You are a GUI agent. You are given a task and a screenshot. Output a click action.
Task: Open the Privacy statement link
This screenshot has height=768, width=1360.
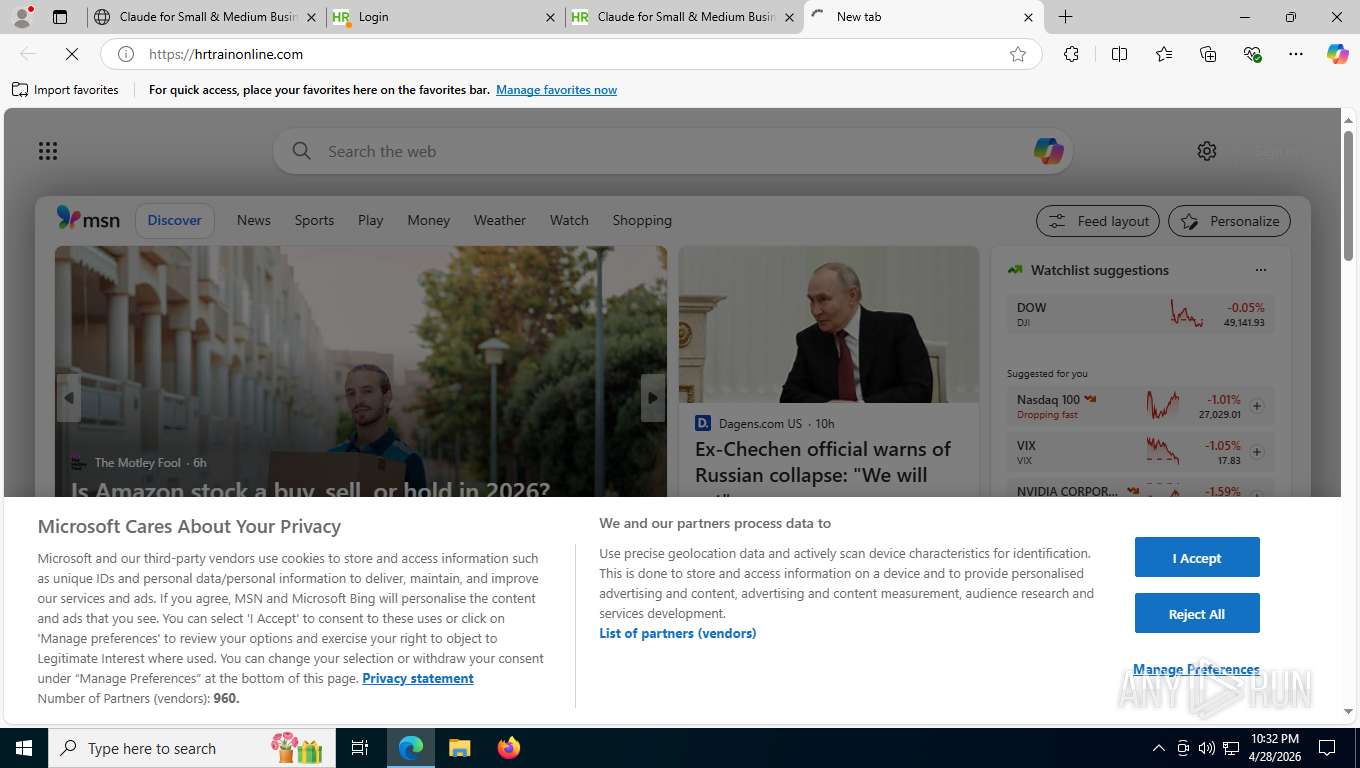pos(418,678)
